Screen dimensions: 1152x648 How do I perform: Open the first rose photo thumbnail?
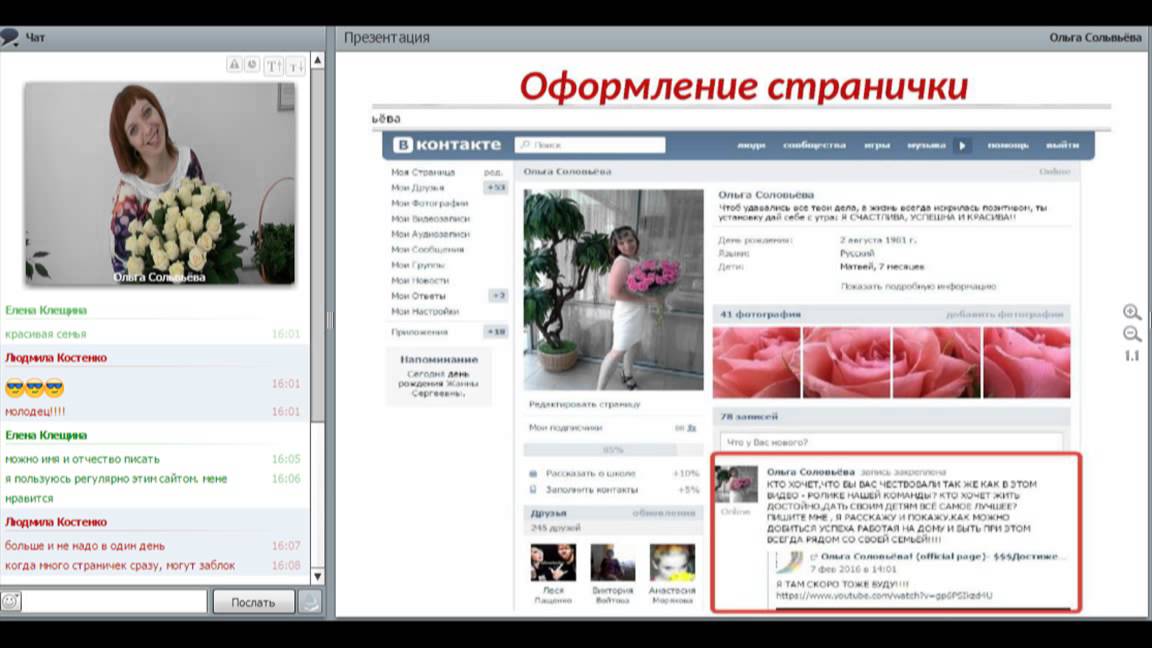point(756,363)
